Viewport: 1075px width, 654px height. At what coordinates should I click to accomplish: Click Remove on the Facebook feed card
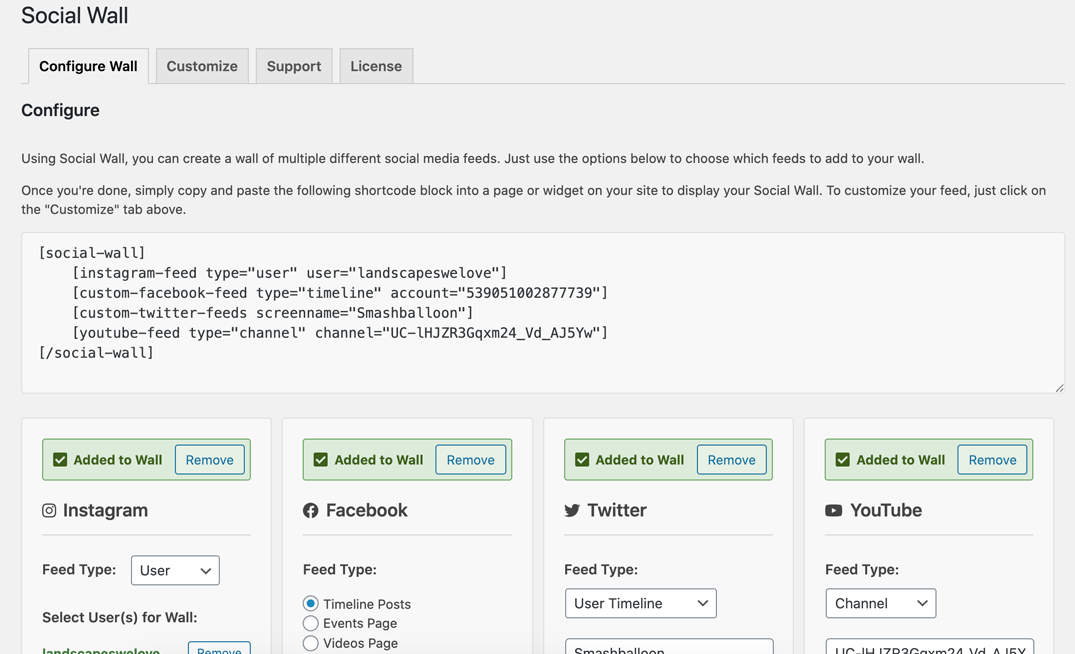(x=470, y=459)
